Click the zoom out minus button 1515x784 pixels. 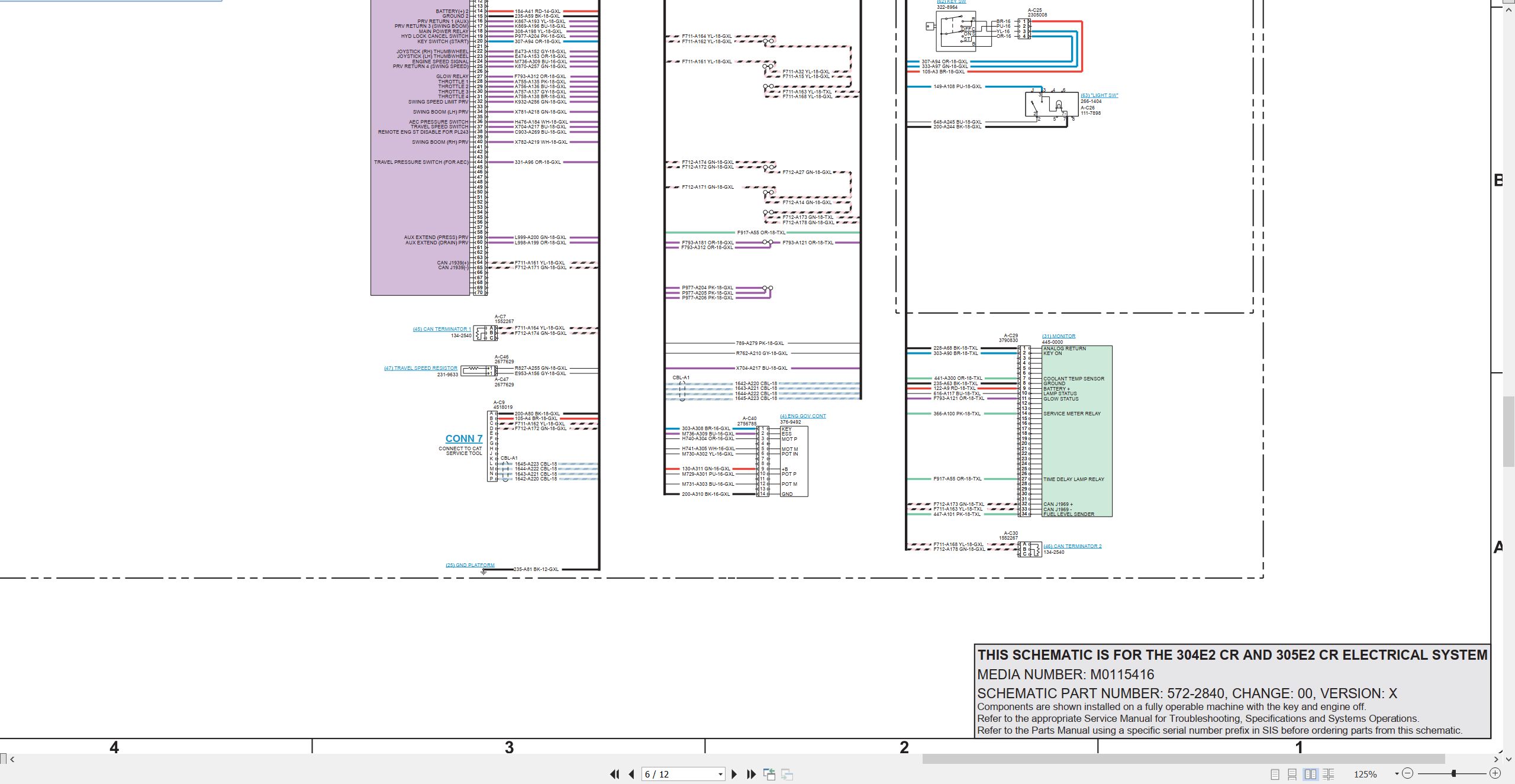pyautogui.click(x=1408, y=773)
